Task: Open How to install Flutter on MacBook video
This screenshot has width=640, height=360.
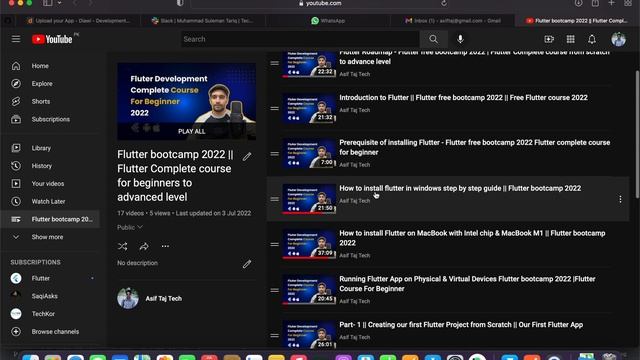Action: click(472, 238)
